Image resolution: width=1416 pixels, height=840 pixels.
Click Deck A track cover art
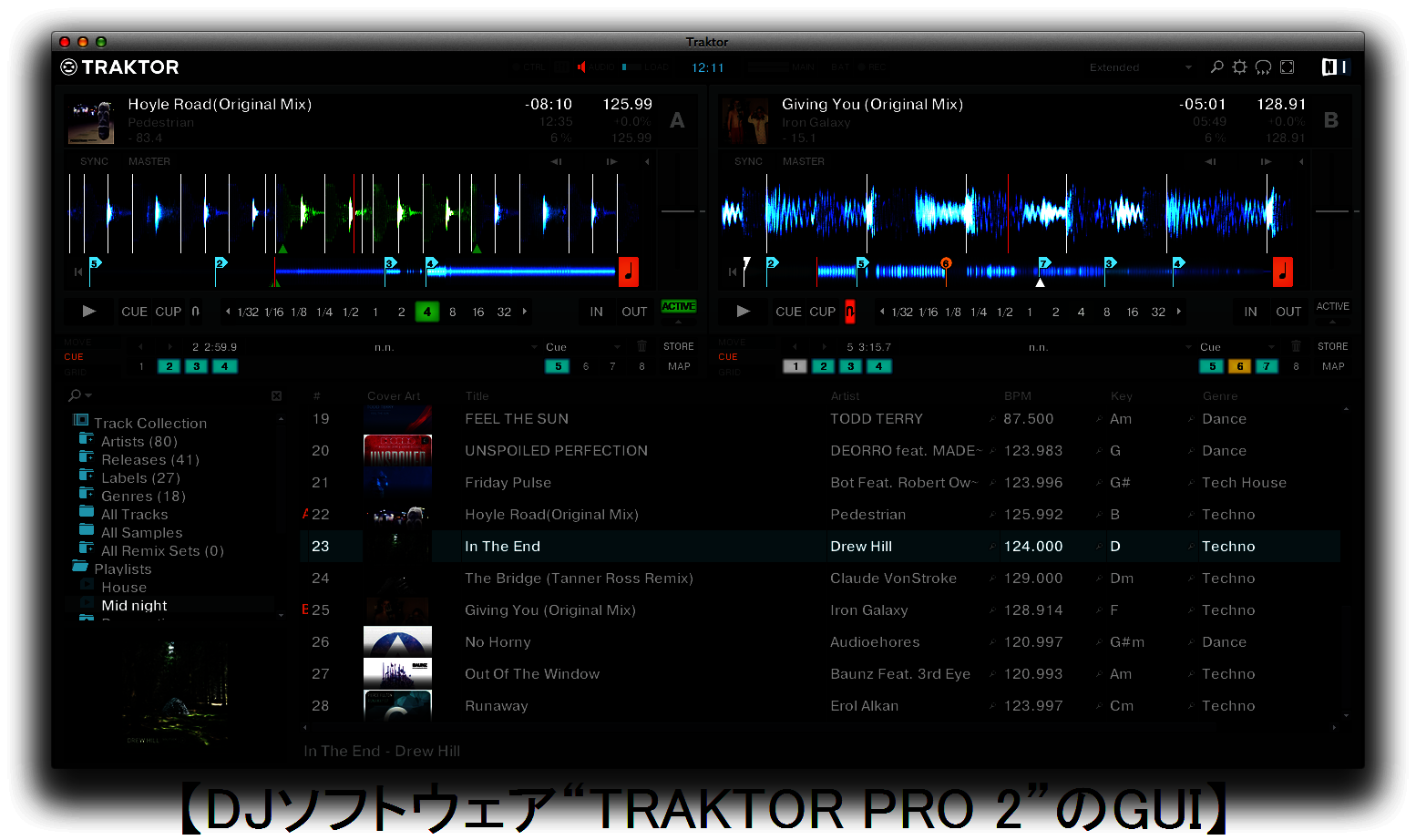click(91, 122)
